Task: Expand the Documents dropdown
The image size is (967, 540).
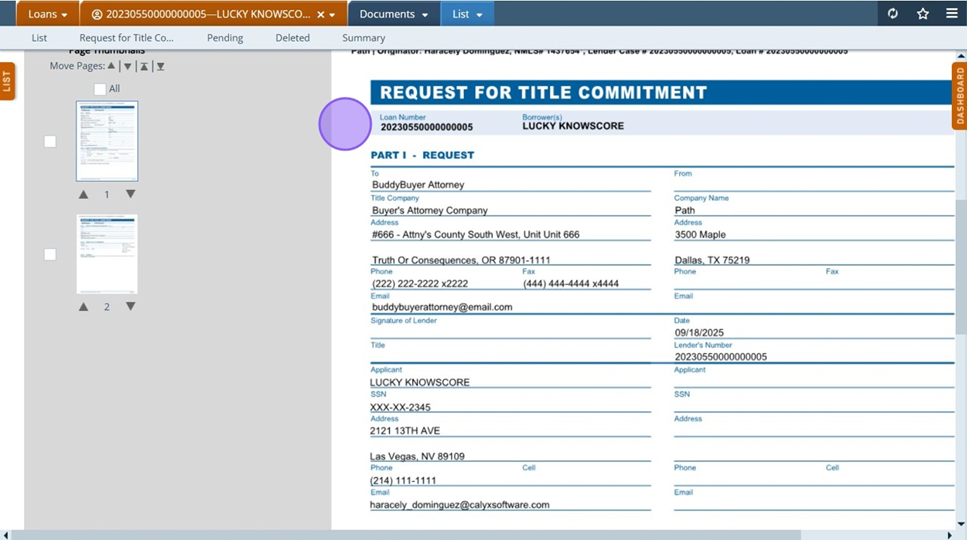Action: pyautogui.click(x=394, y=14)
